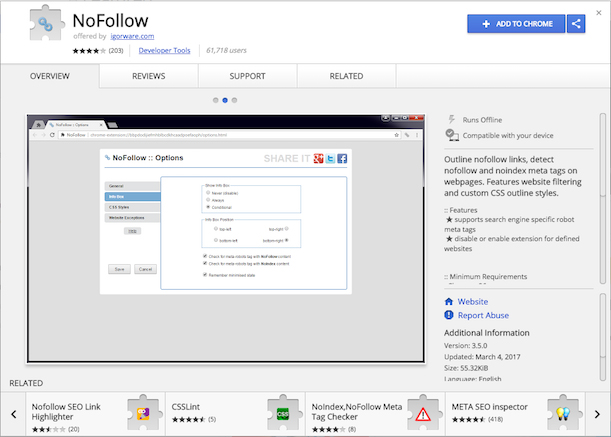Click the NoFollow extension puzzle icon
The image size is (611, 437).
47,23
